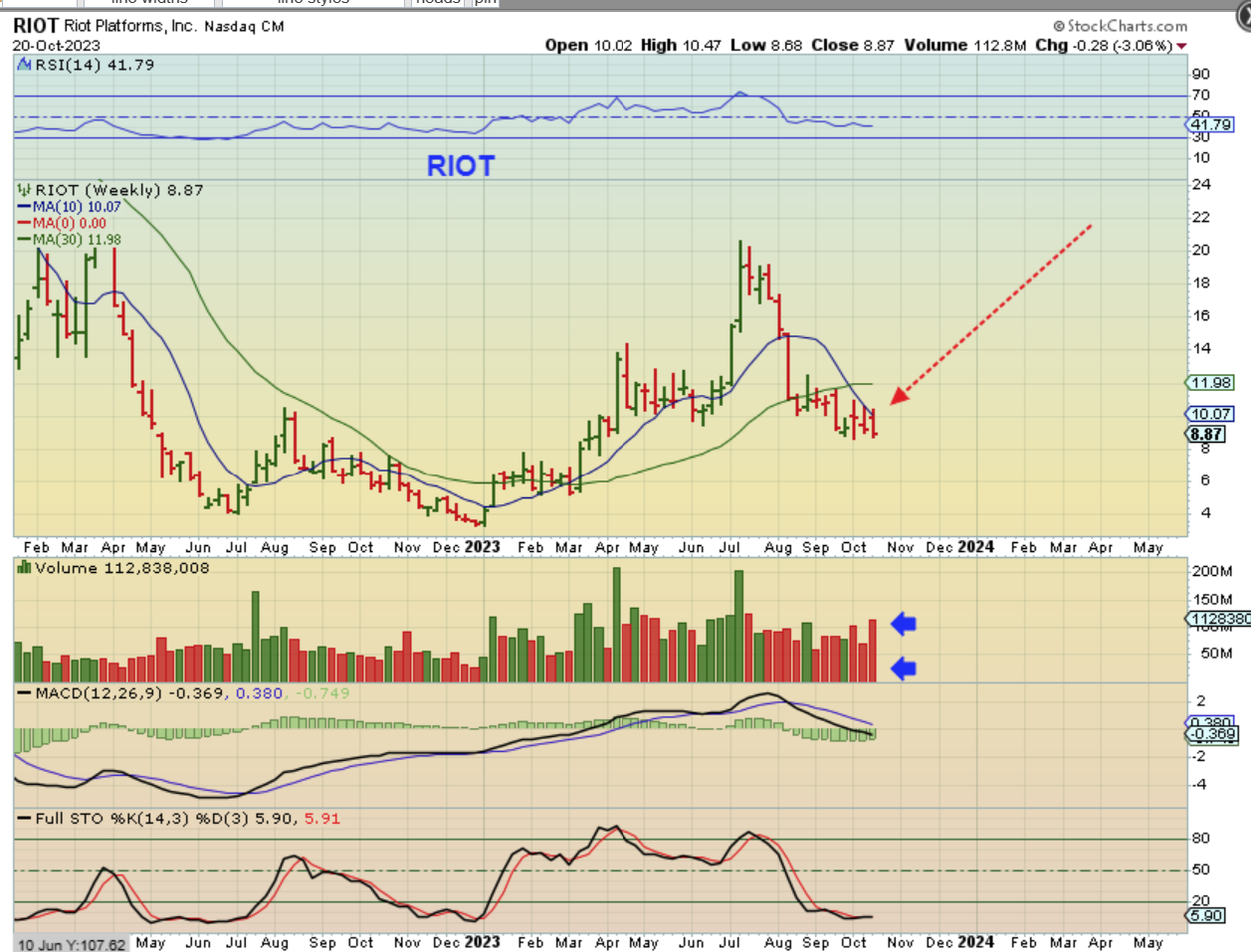
Task: Click the 11.98 price tag on right axis
Action: click(x=1211, y=382)
